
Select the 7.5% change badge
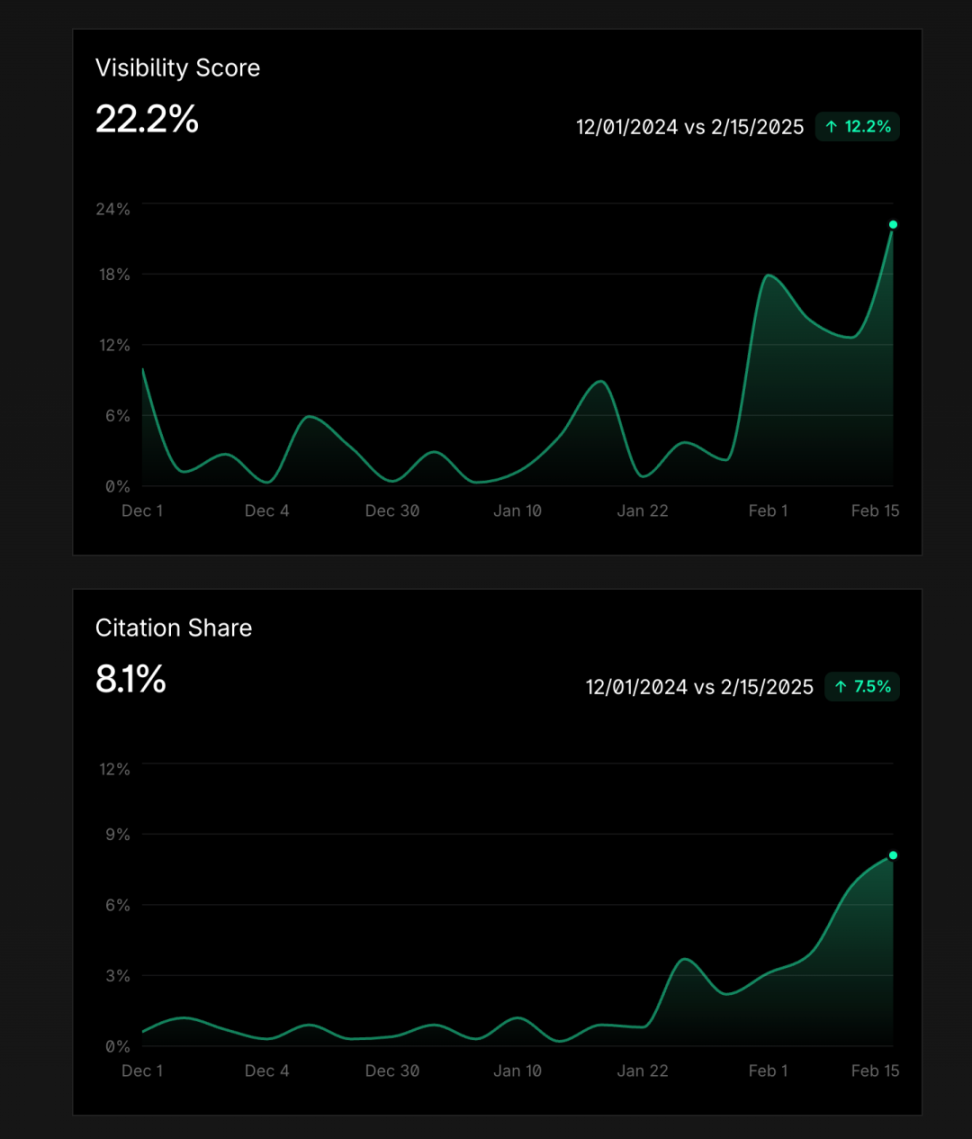[862, 687]
